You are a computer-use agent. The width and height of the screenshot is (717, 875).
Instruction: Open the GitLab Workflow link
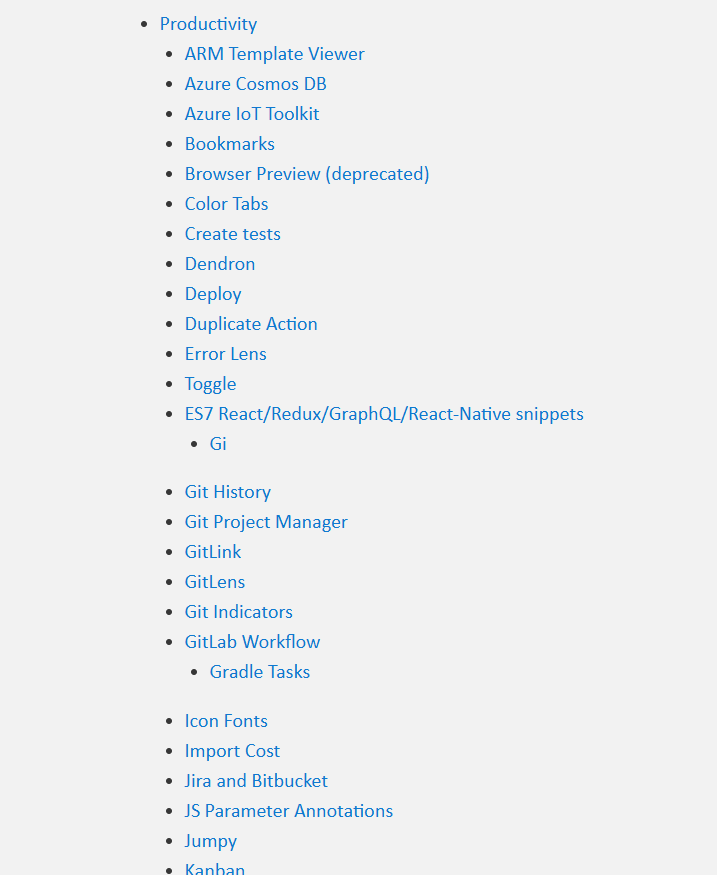pyautogui.click(x=253, y=642)
